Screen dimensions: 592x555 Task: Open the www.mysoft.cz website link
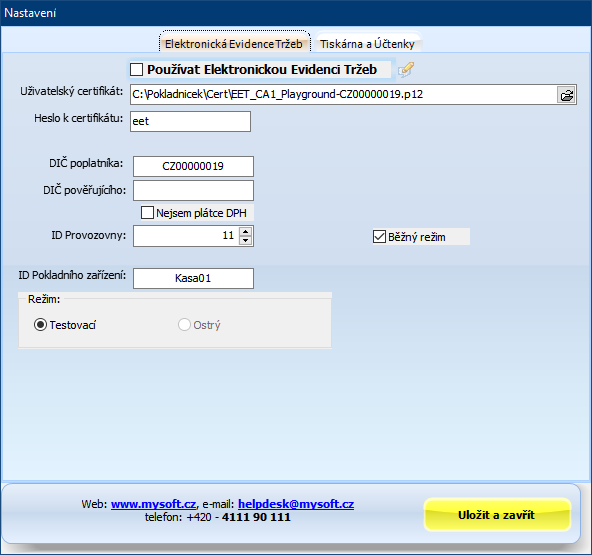coord(153,504)
